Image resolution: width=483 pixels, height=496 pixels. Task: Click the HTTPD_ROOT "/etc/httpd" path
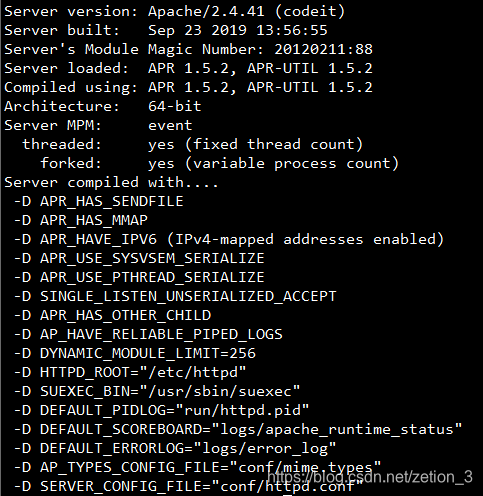coord(193,373)
